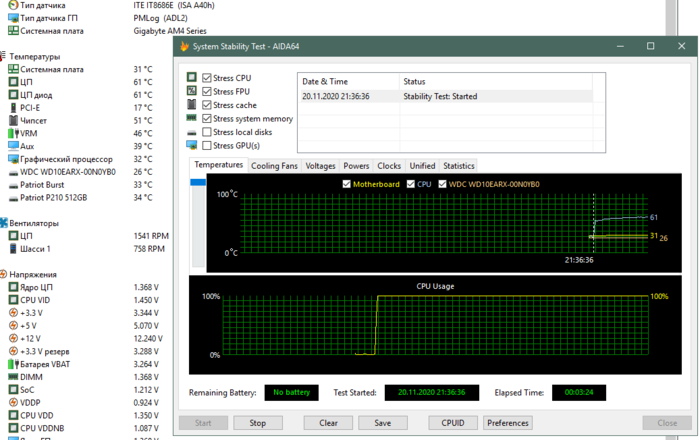The height and width of the screenshot is (440, 700).
Task: Click the AIDA64 flame icon in title bar
Action: 184,46
